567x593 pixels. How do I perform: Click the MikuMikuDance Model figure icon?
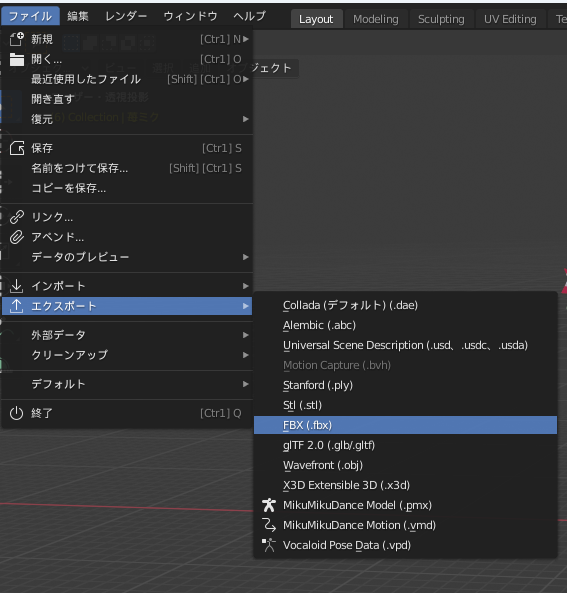(269, 505)
